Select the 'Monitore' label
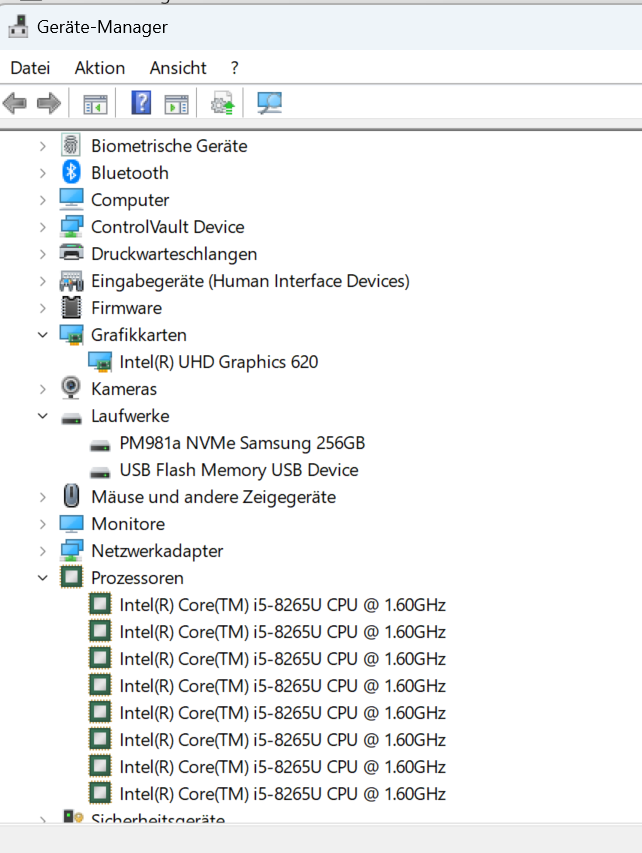 [x=128, y=524]
